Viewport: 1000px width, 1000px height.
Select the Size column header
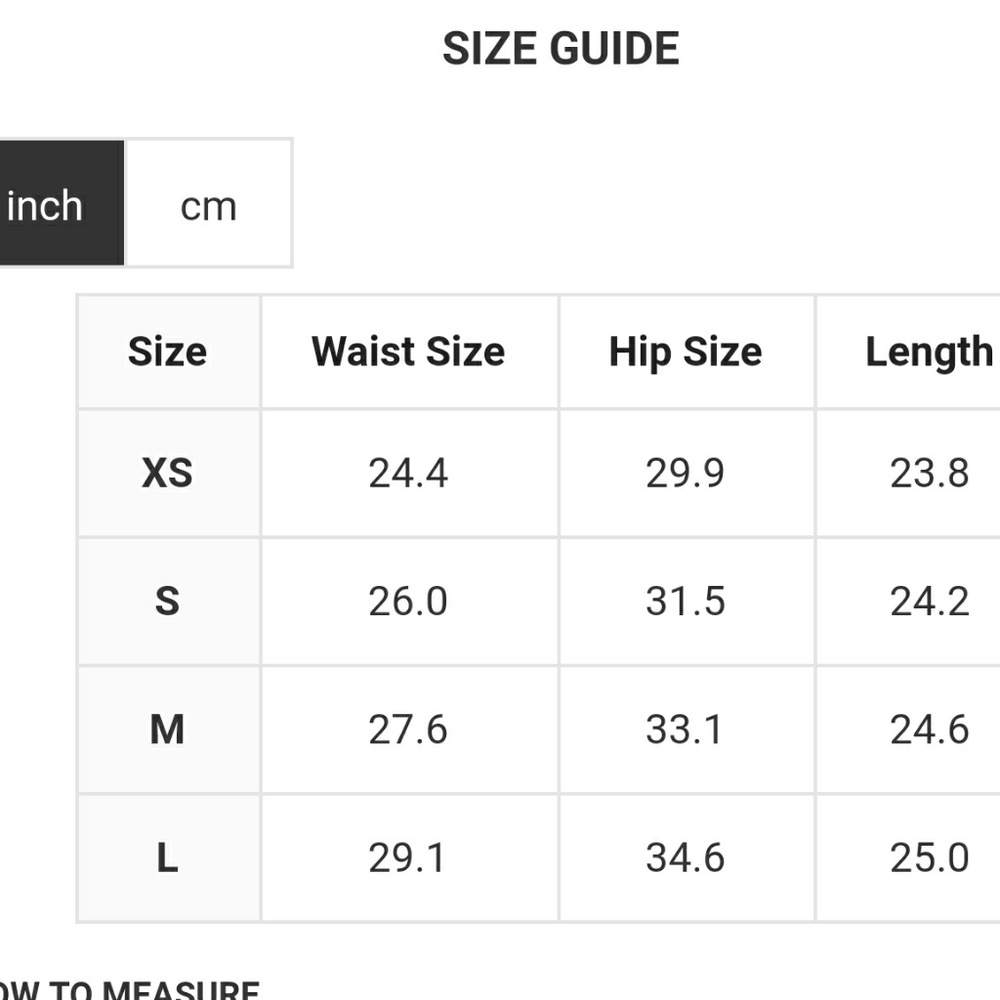[168, 352]
